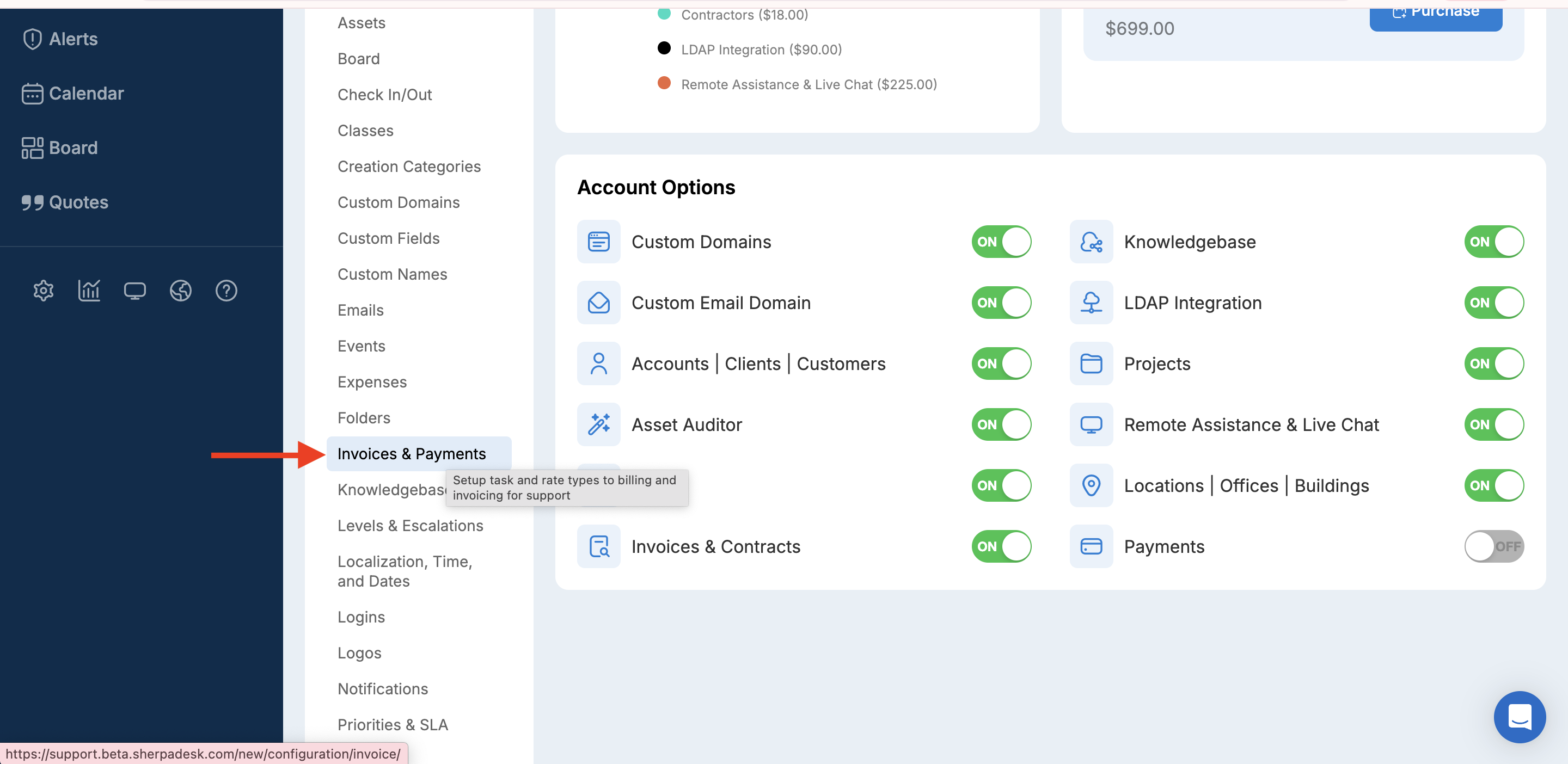This screenshot has height=764, width=1568.
Task: Click the settings gear icon in sidebar
Action: click(x=43, y=291)
